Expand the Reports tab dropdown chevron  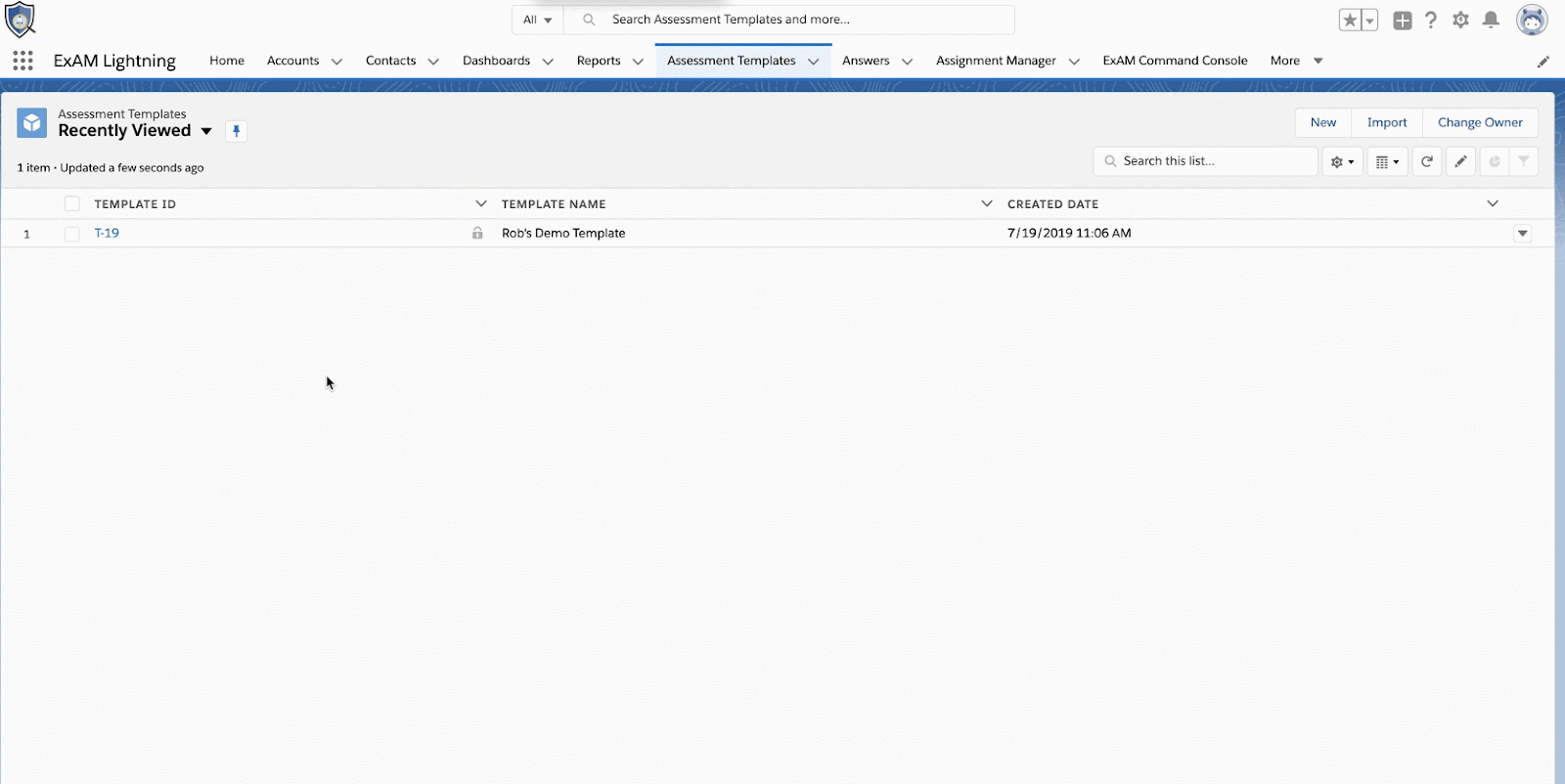coord(638,62)
